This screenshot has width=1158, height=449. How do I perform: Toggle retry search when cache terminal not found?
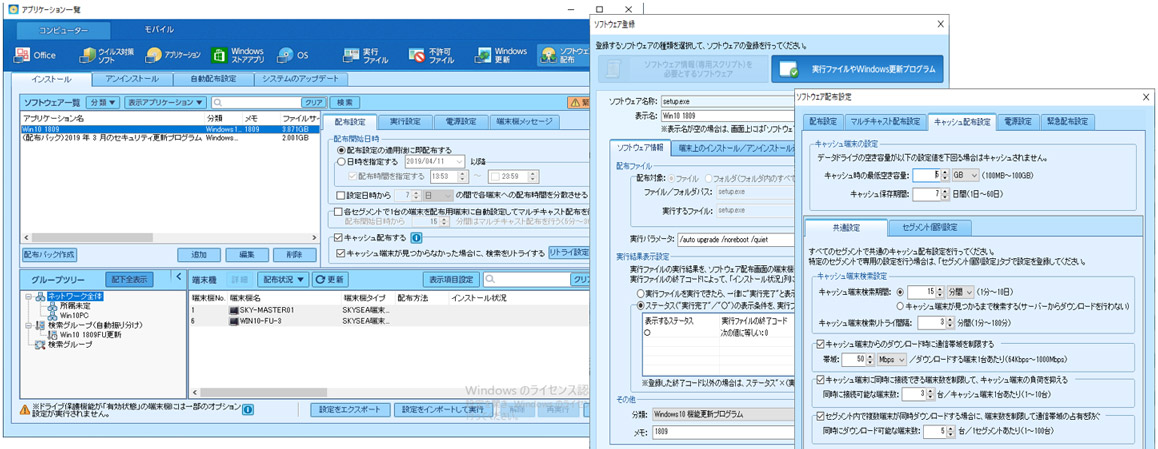click(340, 253)
